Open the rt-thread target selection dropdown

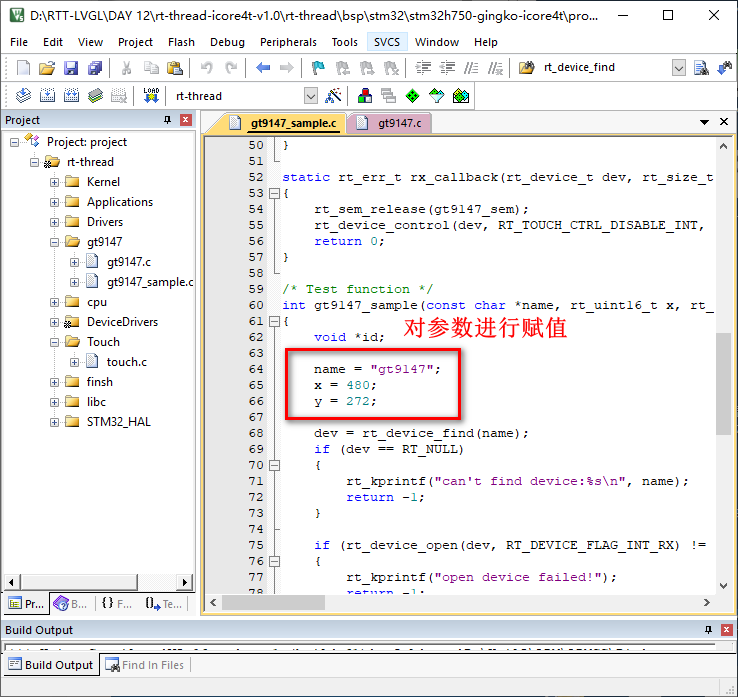click(310, 96)
